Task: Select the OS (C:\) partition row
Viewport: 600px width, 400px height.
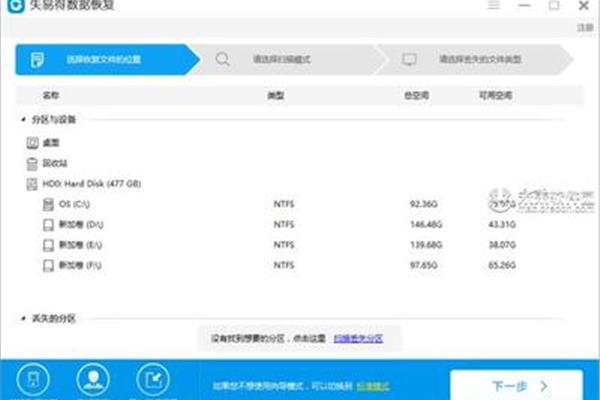Action: click(298, 204)
